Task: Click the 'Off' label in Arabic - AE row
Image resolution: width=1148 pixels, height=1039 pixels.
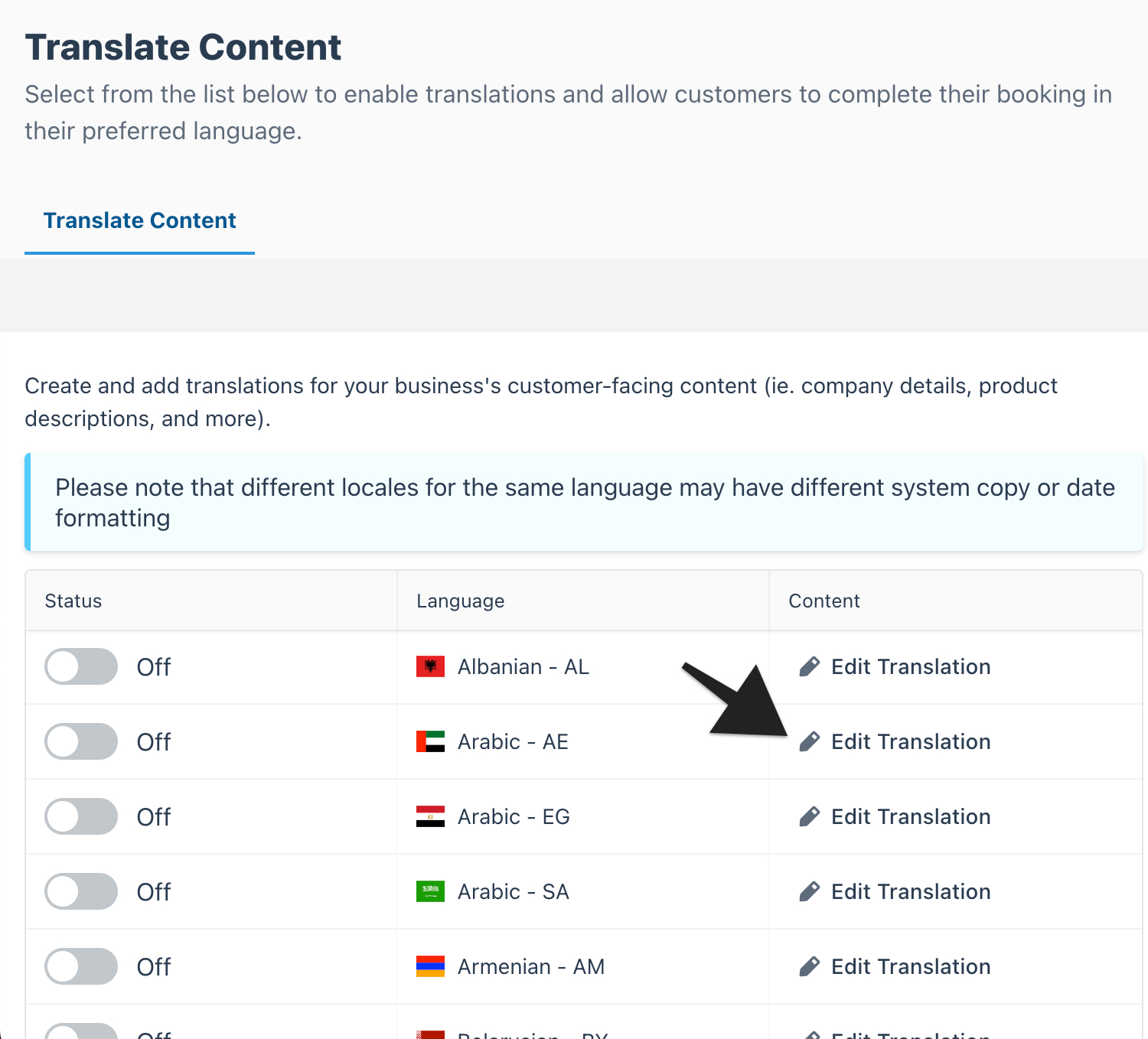Action: [x=154, y=741]
